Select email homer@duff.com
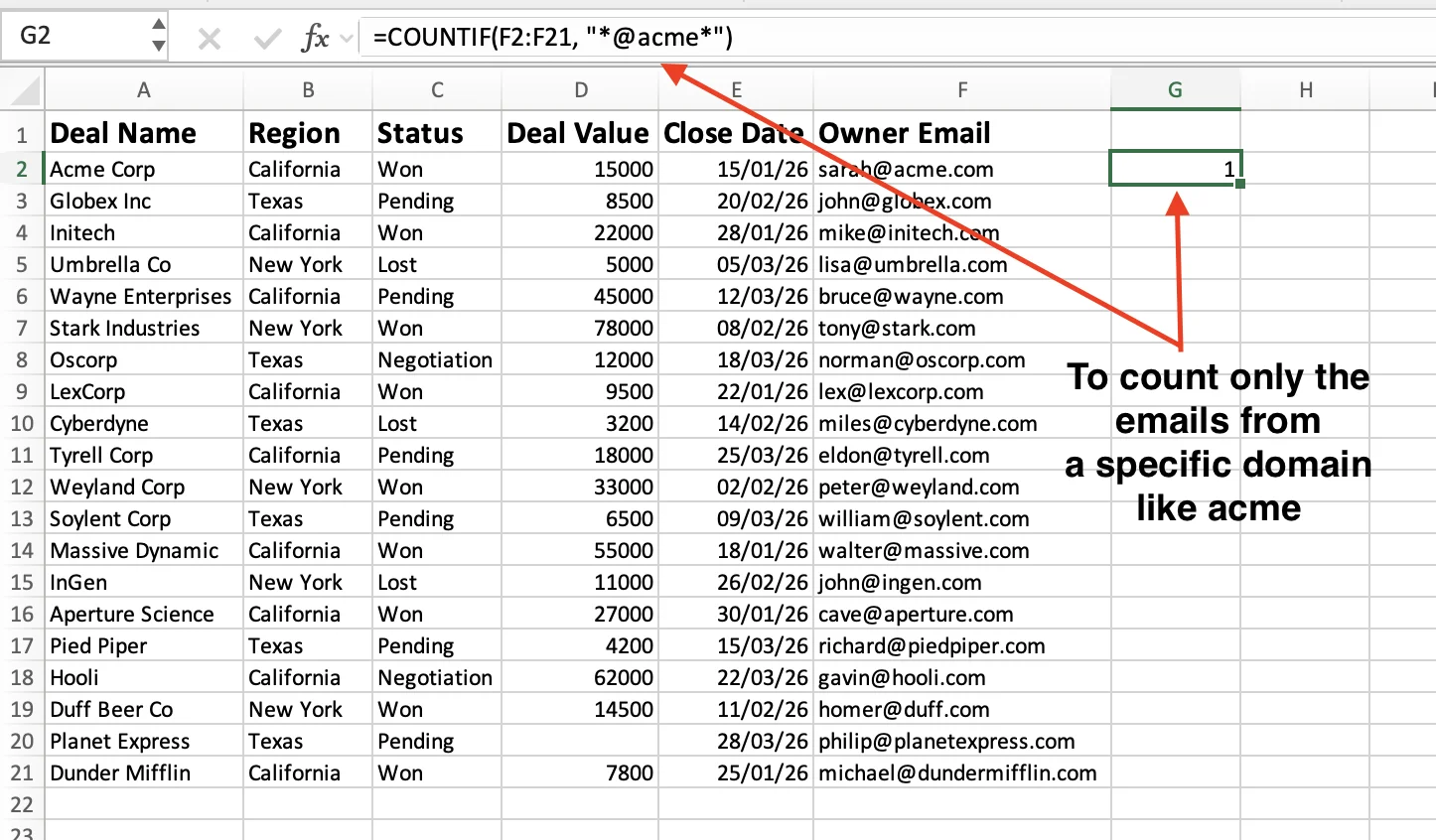The width and height of the screenshot is (1436, 840). point(962,710)
